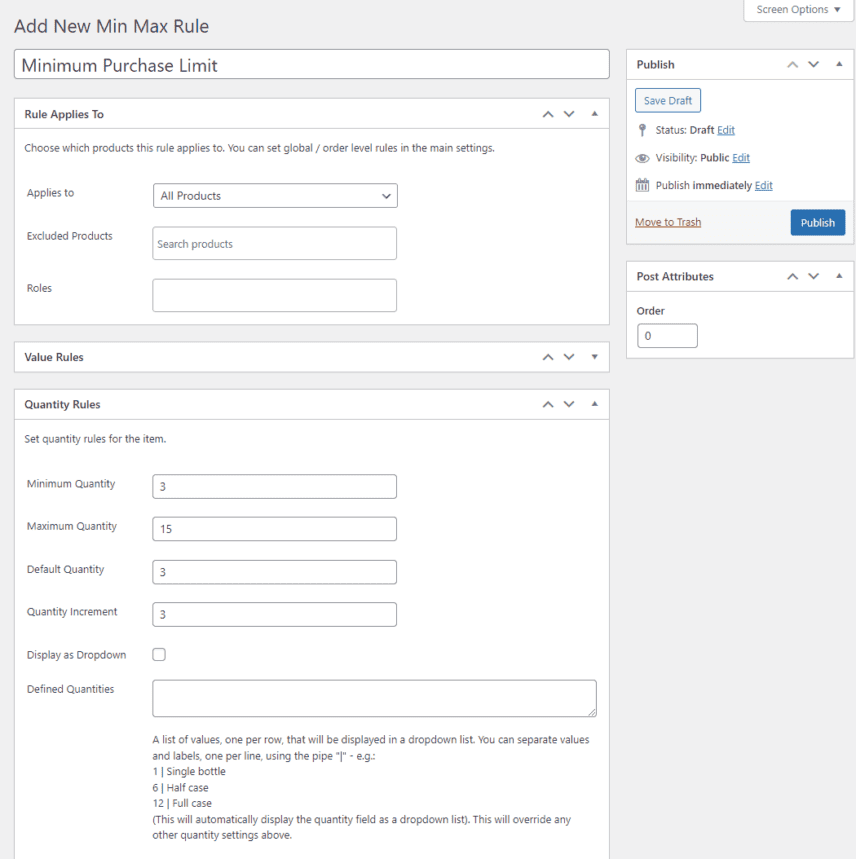Click the calendar icon beside Publish immediately
Image resolution: width=856 pixels, height=859 pixels.
640,185
